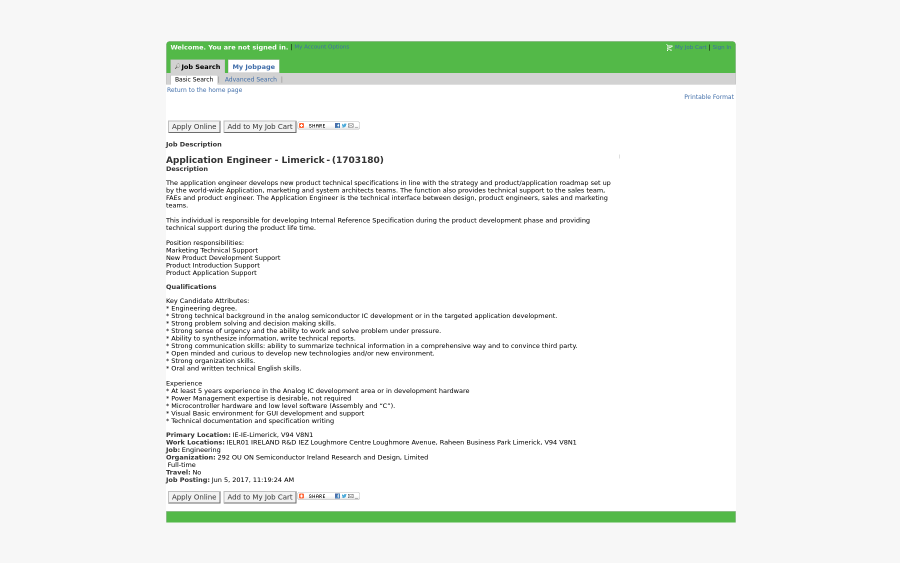
Task: Click the Product Application Support line
Action: click(211, 273)
